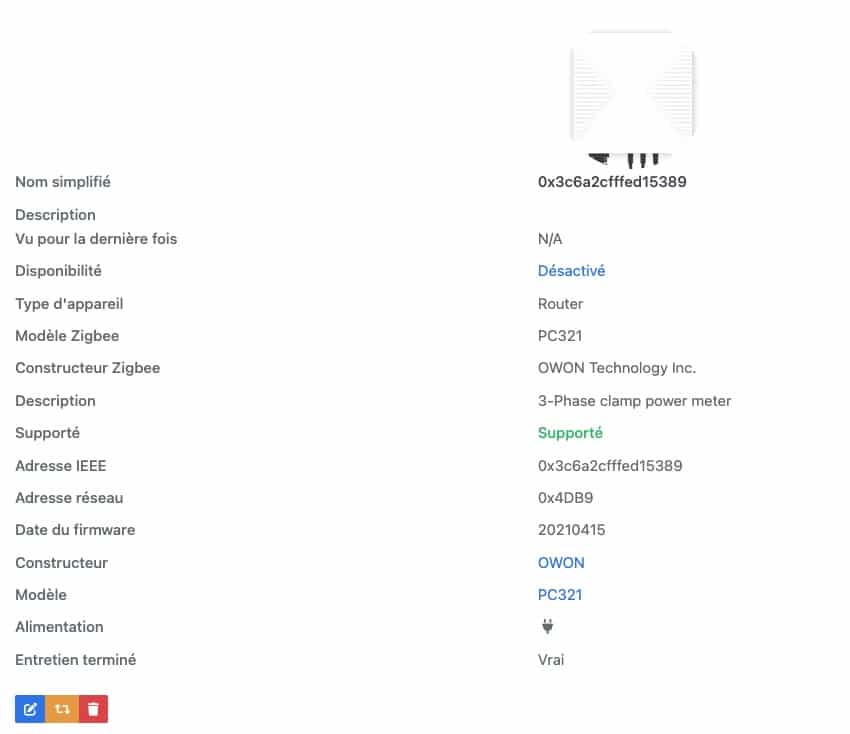Image resolution: width=850 pixels, height=734 pixels.
Task: Click the green Supporté status text
Action: point(570,433)
